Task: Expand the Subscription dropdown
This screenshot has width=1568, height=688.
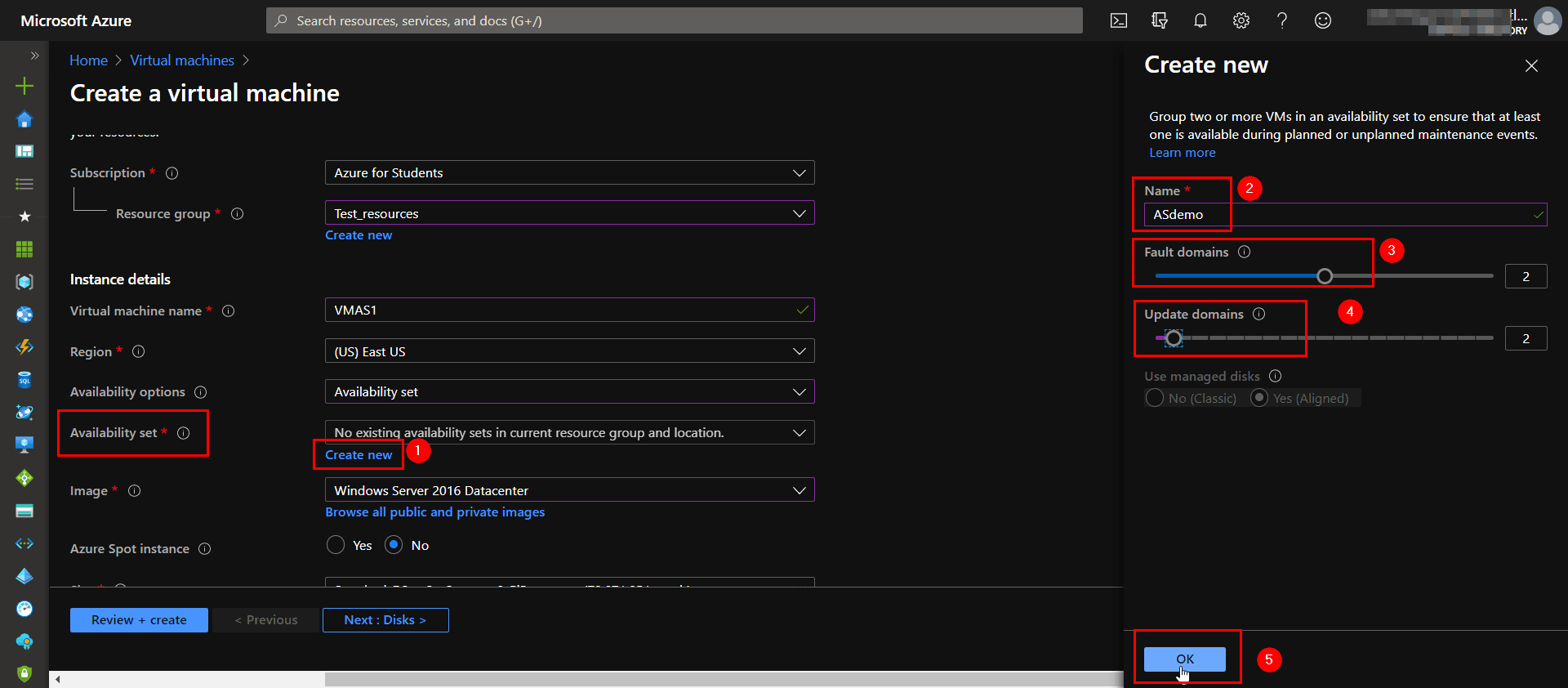Action: click(x=569, y=173)
